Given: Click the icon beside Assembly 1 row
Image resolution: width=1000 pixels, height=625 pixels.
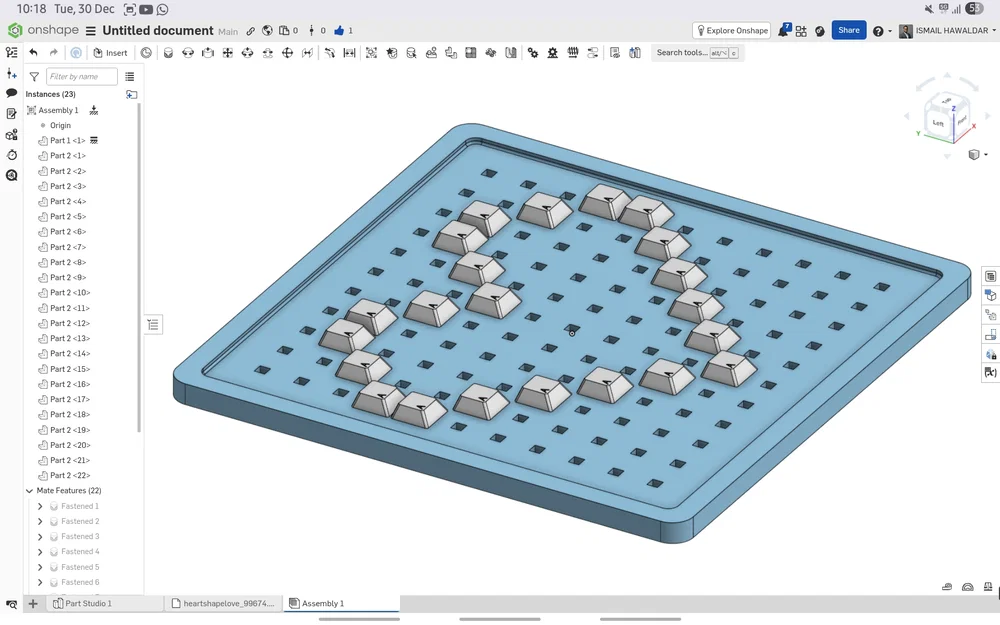Looking at the screenshot, I should 94,110.
